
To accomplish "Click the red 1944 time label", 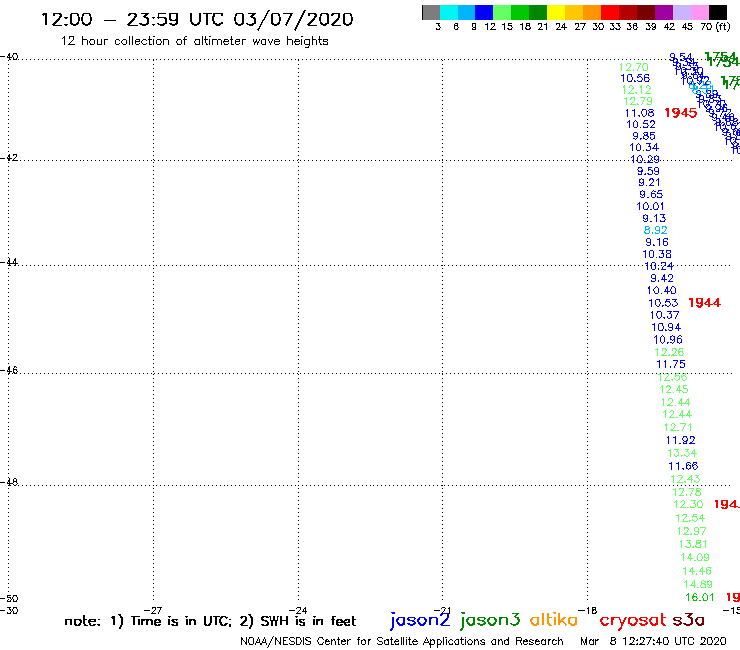I will (x=705, y=303).
